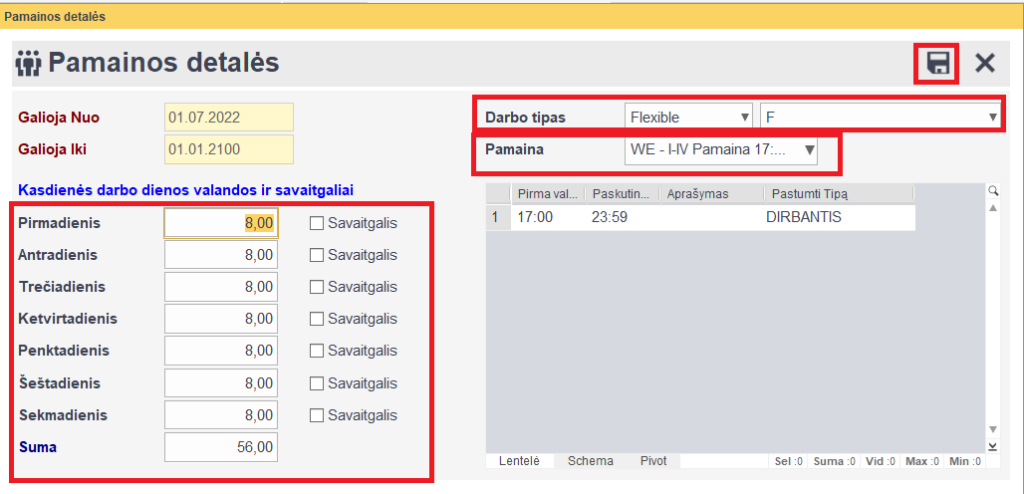Screen dimensions: 1024x494
Task: Expand the dropdown showing F
Action: [x=880, y=117]
